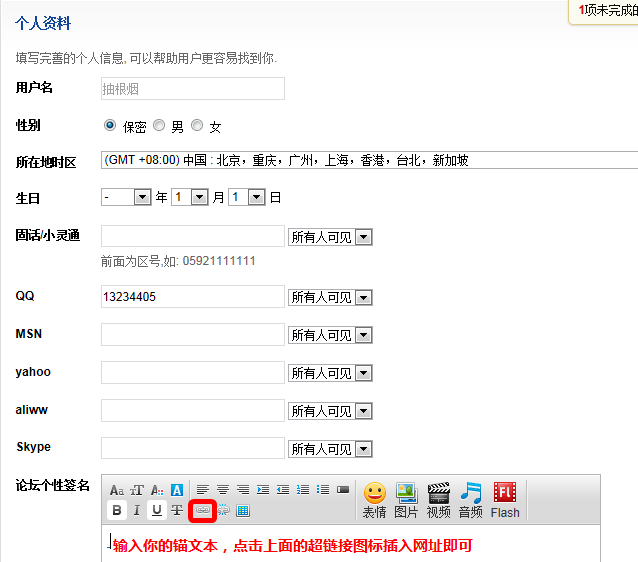This screenshot has height=562, width=638.
Task: Toggle underline in the signature editor
Action: pos(157,510)
